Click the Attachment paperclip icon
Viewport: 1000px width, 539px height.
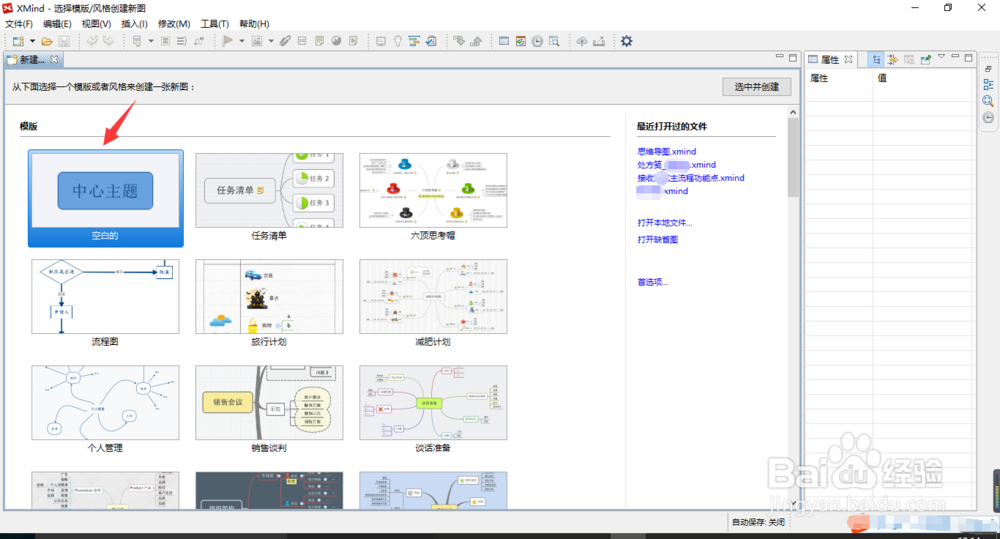(x=285, y=41)
